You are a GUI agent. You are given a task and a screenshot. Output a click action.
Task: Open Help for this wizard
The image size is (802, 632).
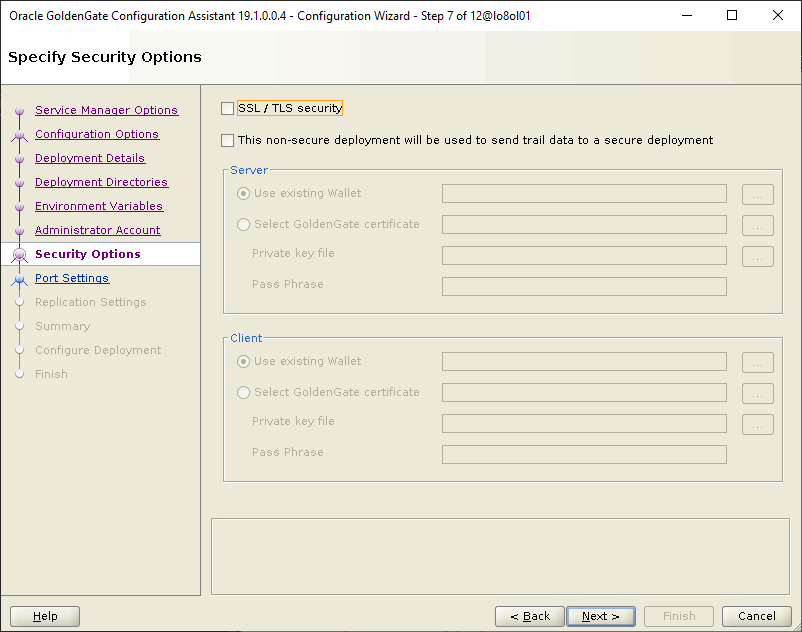[x=45, y=616]
